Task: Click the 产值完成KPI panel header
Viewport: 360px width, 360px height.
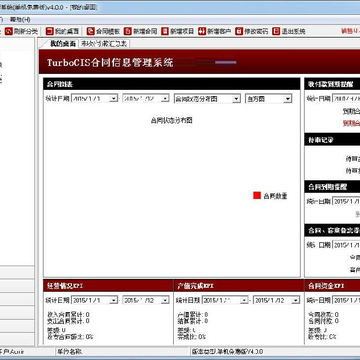Action: click(x=239, y=286)
